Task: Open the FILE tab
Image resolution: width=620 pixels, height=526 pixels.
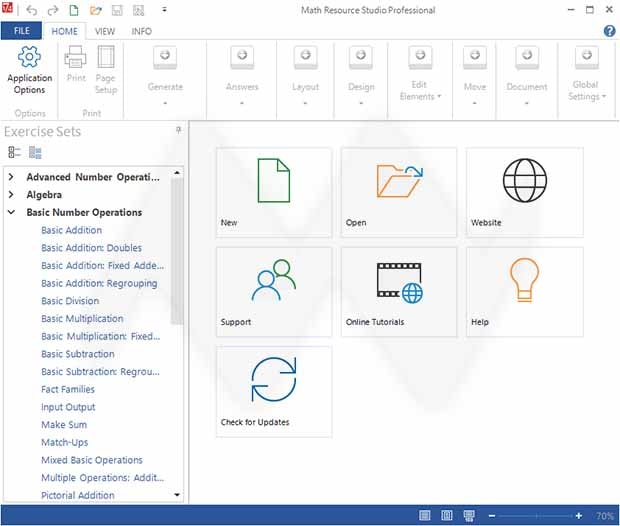Action: tap(21, 31)
